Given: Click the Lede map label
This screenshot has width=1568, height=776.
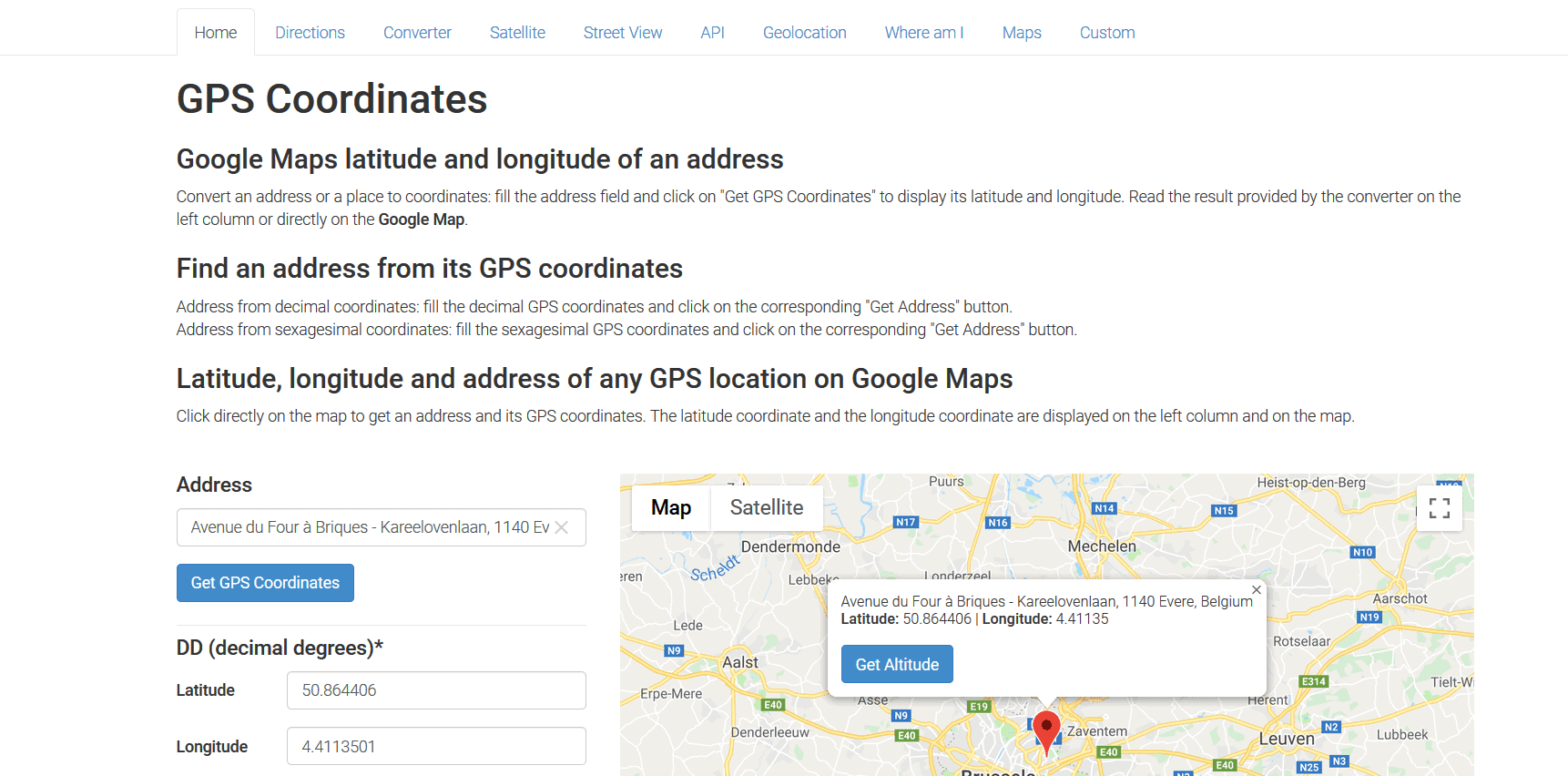Looking at the screenshot, I should point(687,625).
